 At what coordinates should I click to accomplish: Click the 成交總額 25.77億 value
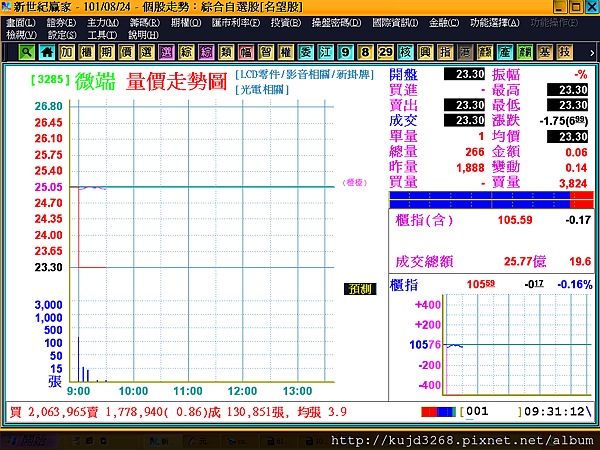pyautogui.click(x=525, y=261)
